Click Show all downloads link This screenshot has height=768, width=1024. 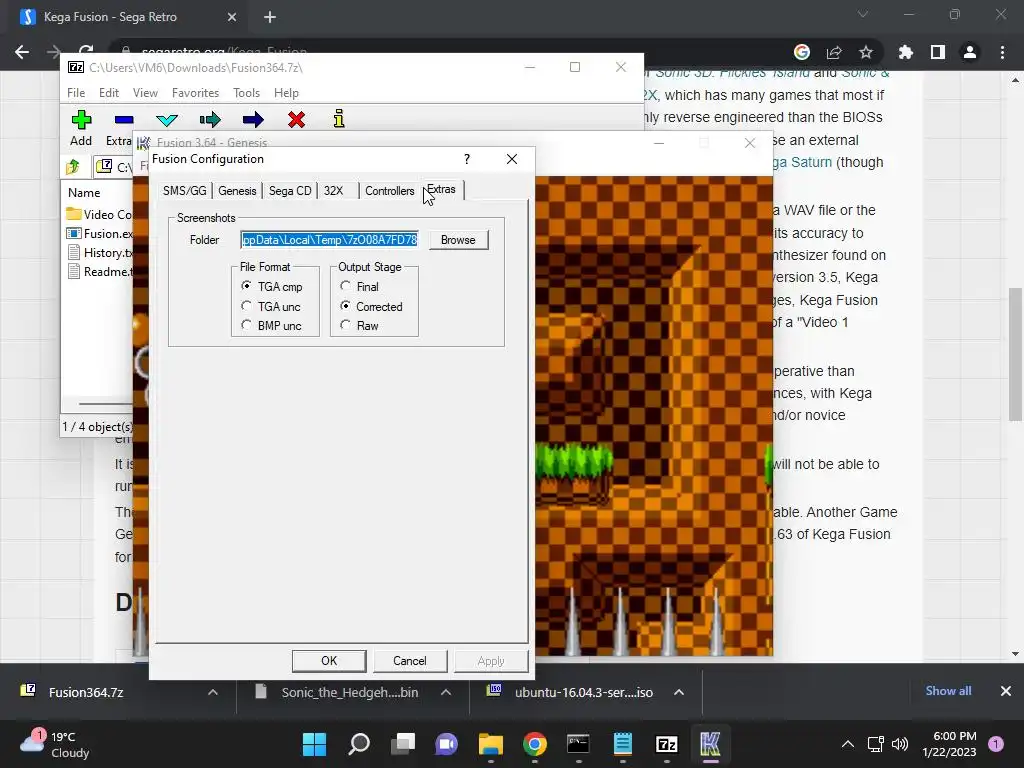(x=948, y=691)
